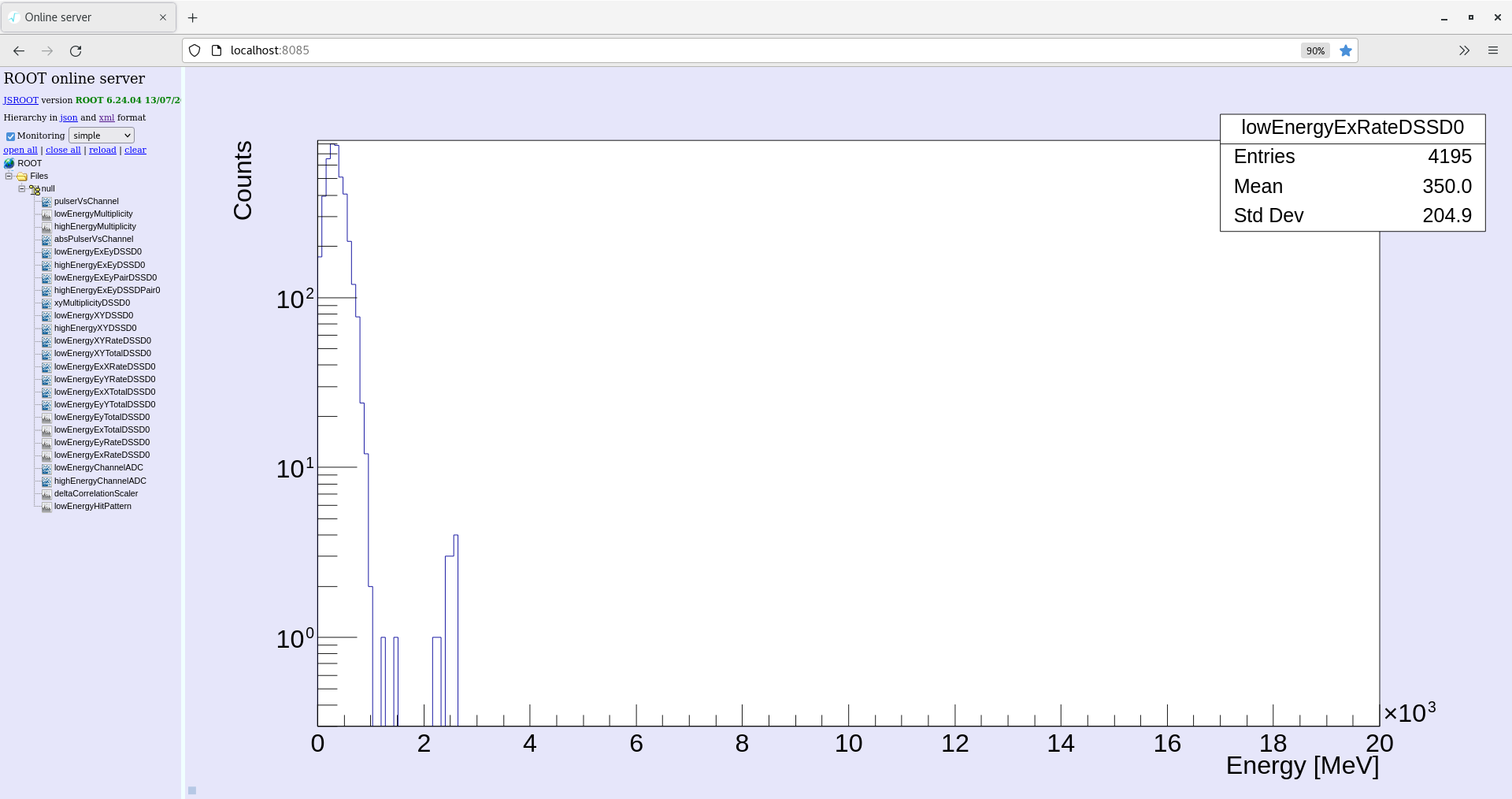Click the lowEnergyEyTotalDSSD0 histogram icon

pos(46,418)
